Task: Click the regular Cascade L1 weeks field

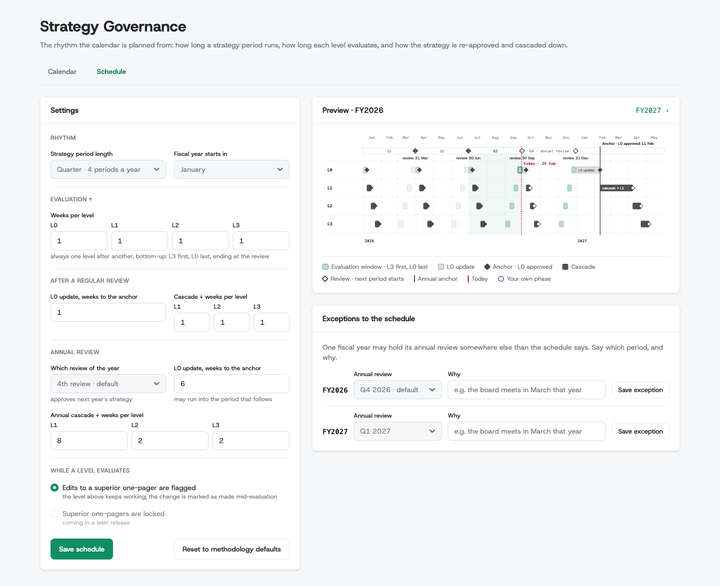Action: pos(191,322)
